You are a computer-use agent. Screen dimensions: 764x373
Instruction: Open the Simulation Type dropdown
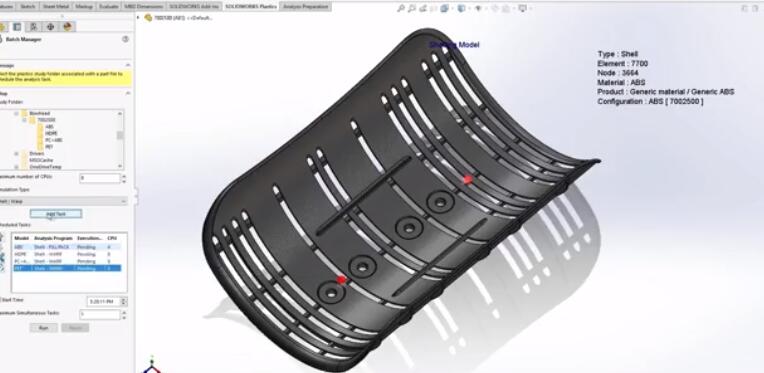63,201
